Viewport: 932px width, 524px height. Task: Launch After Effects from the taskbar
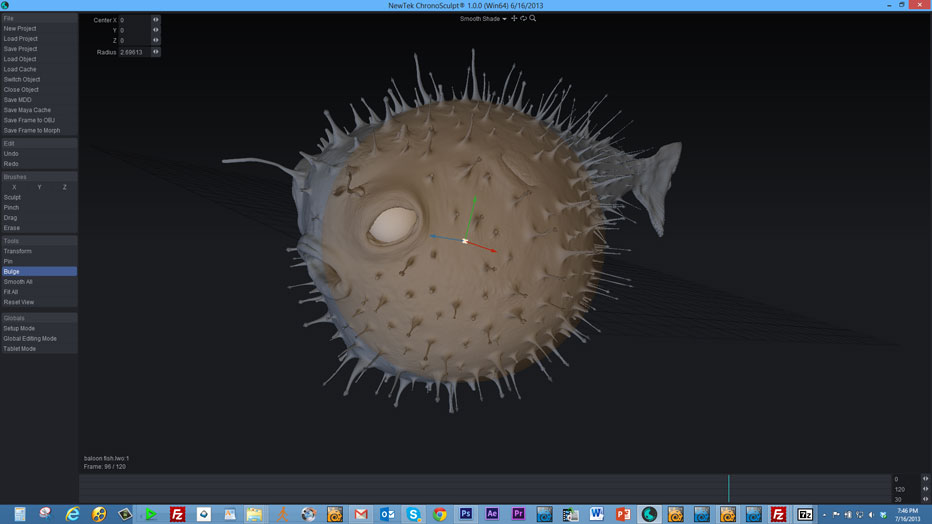pos(492,514)
